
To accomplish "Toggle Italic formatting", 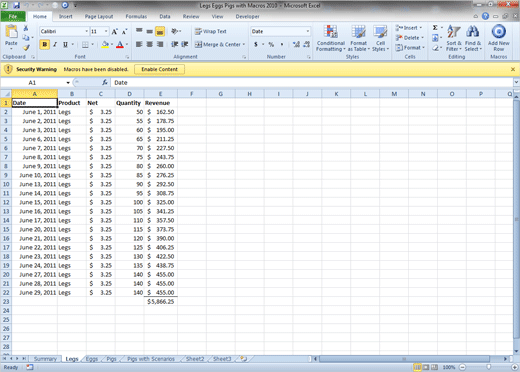I will point(55,44).
